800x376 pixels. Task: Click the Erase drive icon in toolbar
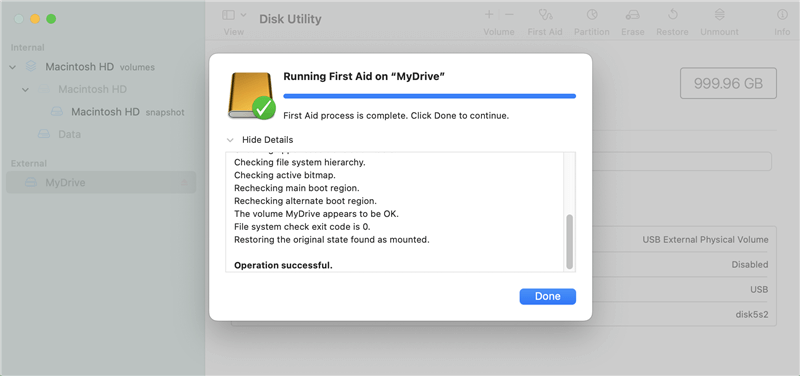pos(633,15)
